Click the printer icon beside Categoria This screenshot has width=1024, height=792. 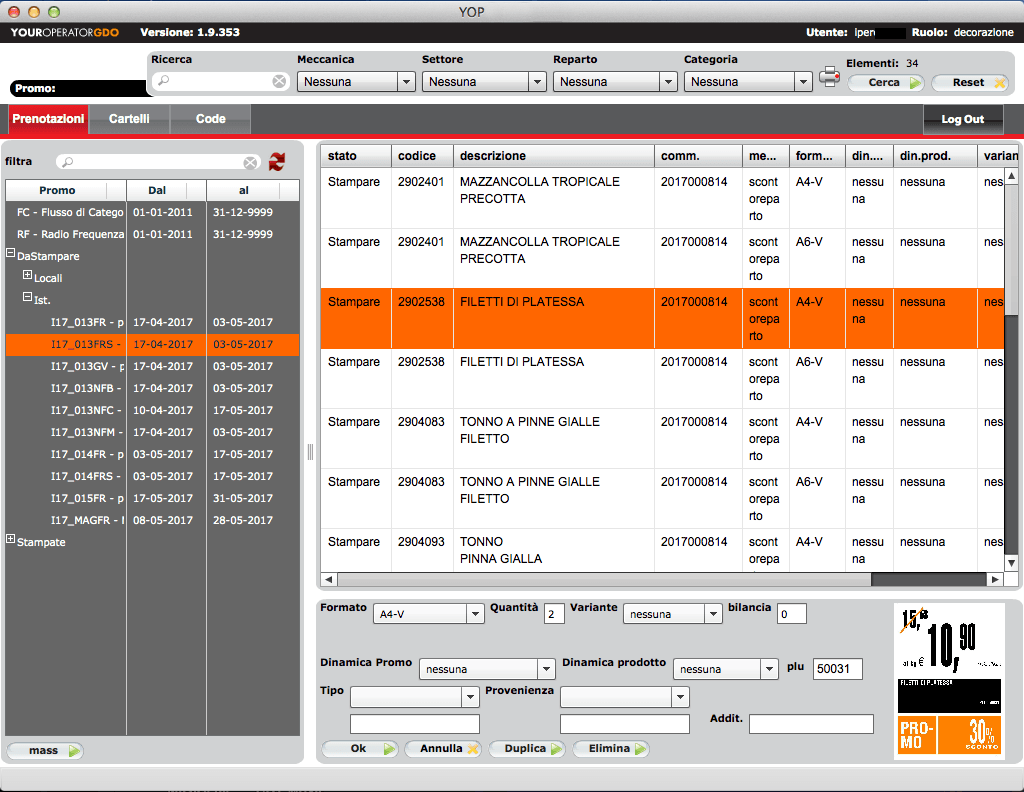click(829, 77)
